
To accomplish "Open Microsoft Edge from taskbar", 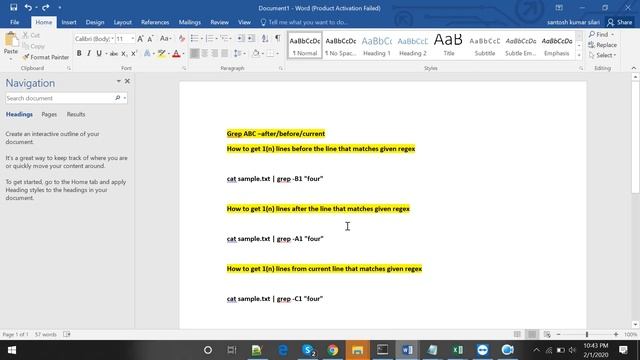I will point(282,350).
